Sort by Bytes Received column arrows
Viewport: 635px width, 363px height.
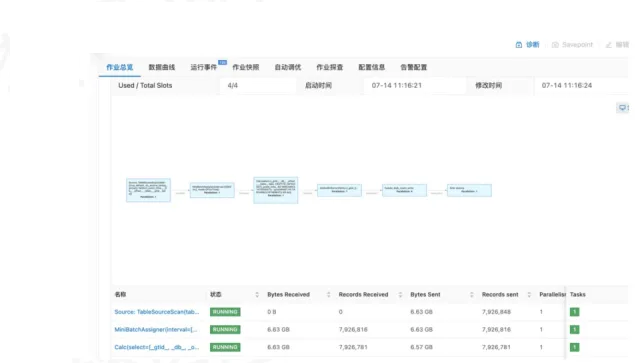point(328,295)
